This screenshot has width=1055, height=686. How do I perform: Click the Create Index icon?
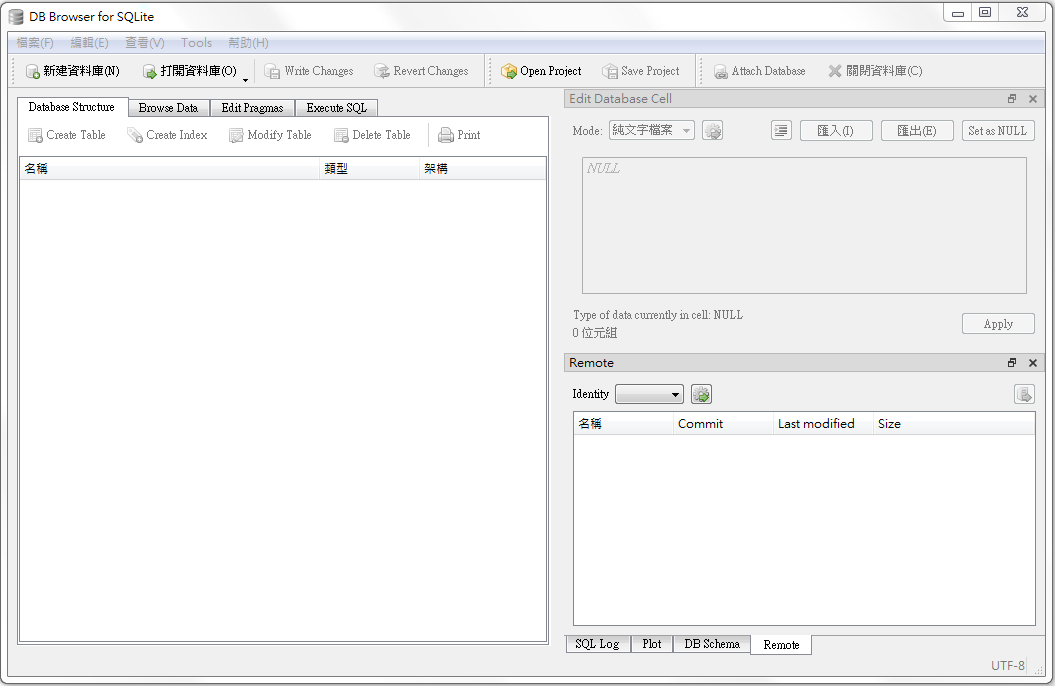134,135
